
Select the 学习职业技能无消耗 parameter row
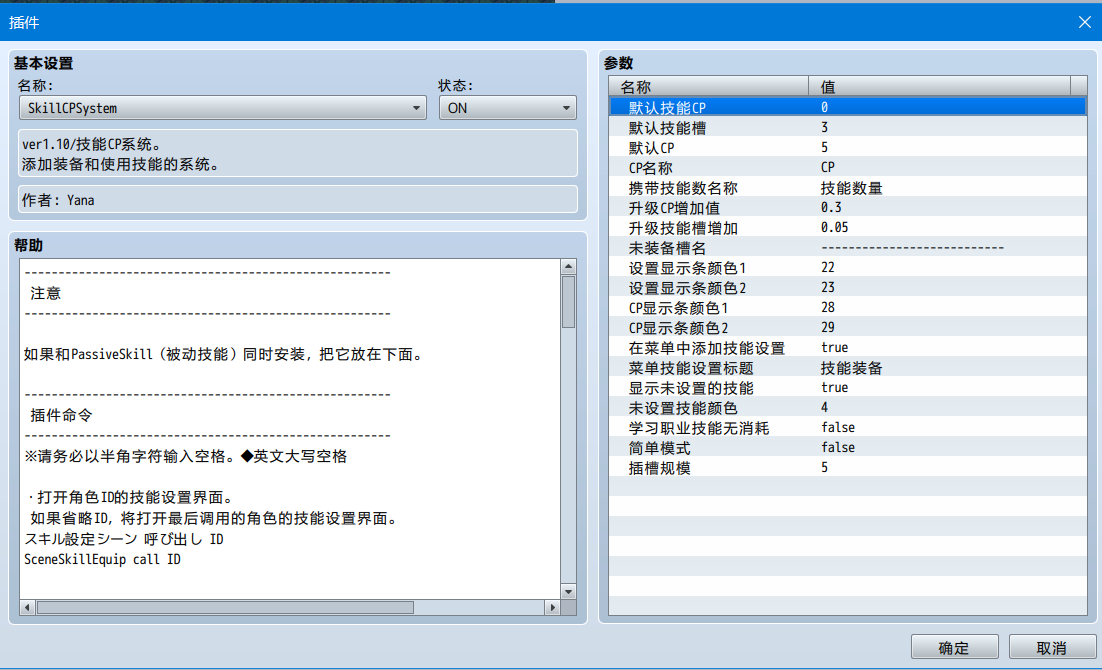click(x=848, y=428)
